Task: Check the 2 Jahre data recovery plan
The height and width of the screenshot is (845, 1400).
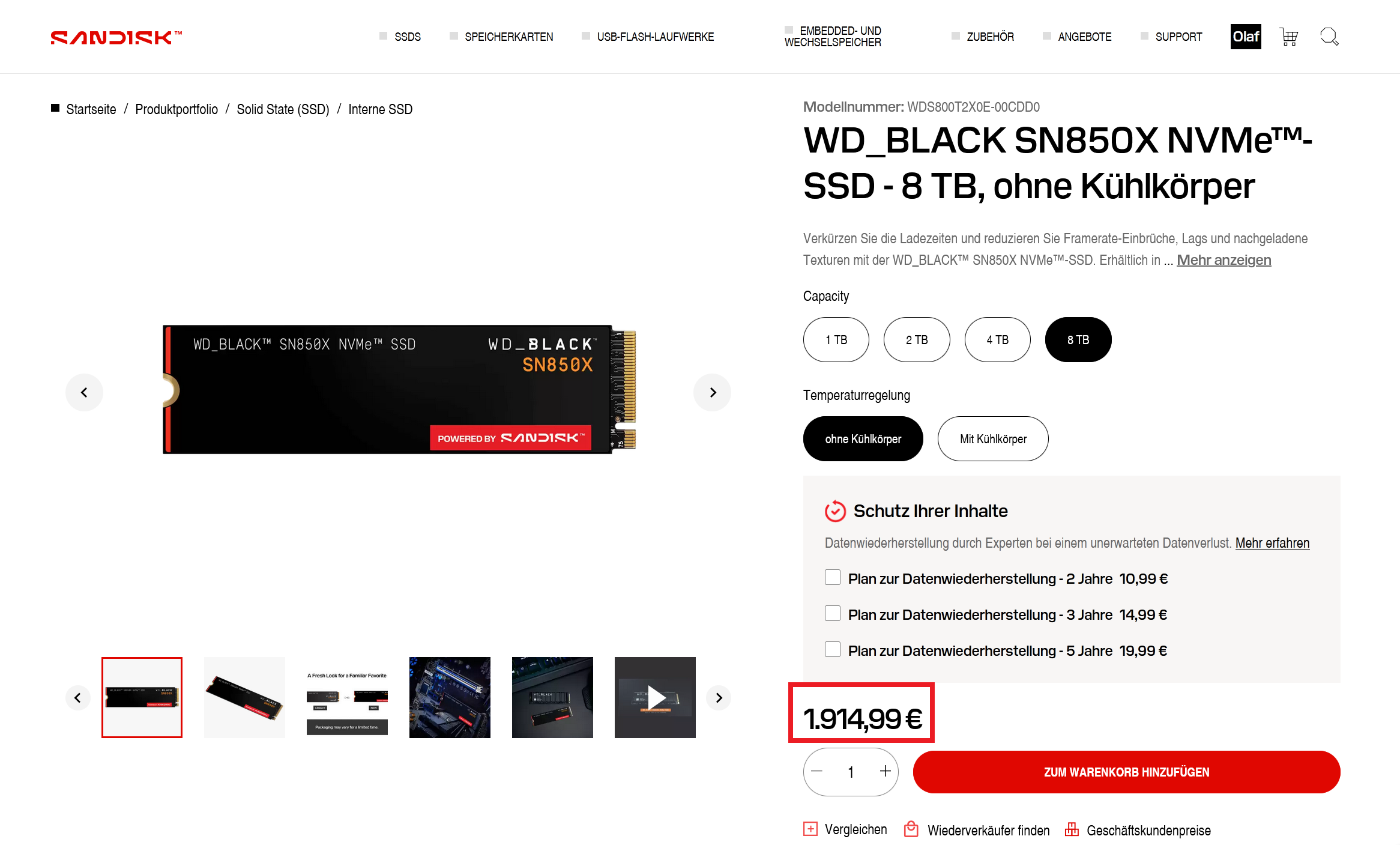Action: point(833,578)
